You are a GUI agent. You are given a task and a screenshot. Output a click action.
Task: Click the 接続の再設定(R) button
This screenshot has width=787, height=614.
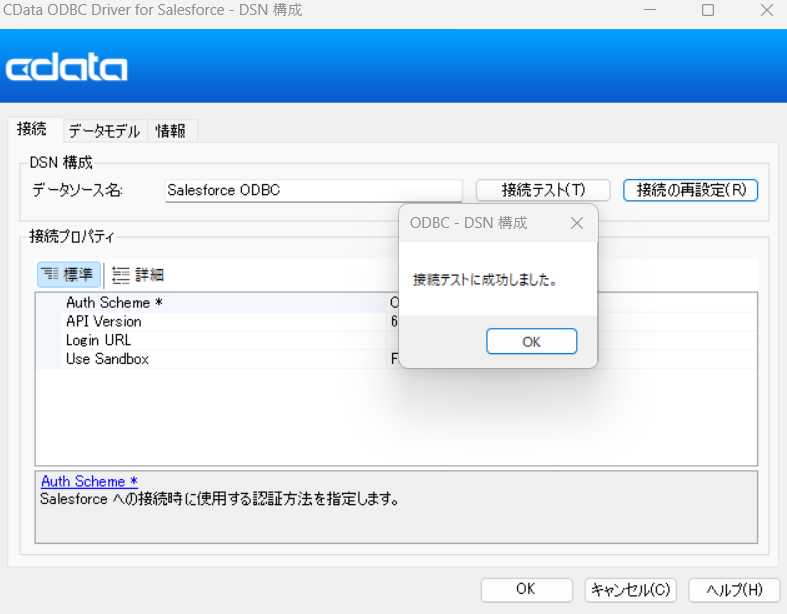(x=690, y=190)
